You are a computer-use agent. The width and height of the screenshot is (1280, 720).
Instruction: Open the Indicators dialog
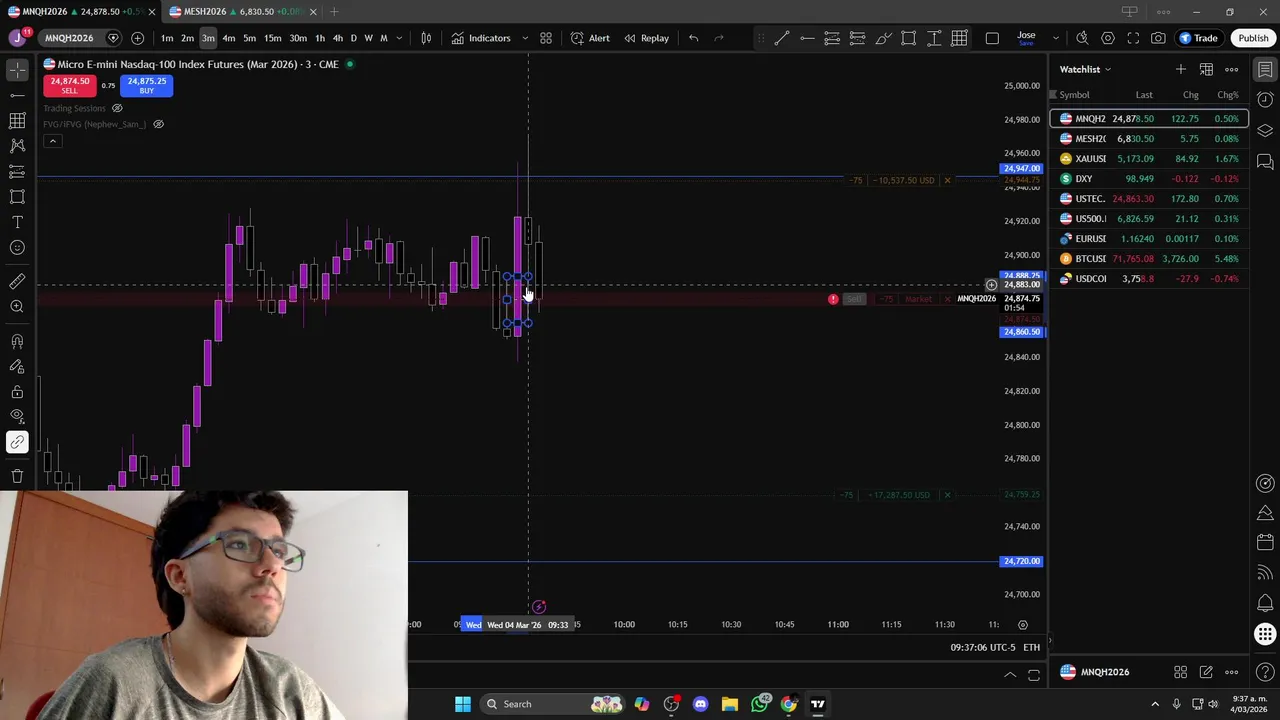(481, 38)
